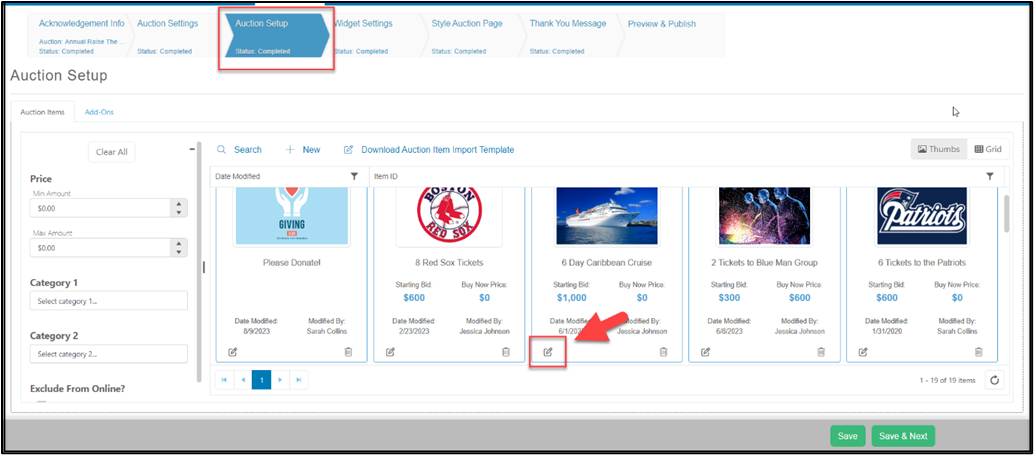This screenshot has height=455, width=1034.
Task: Open the Category 1 dropdown
Action: (109, 301)
